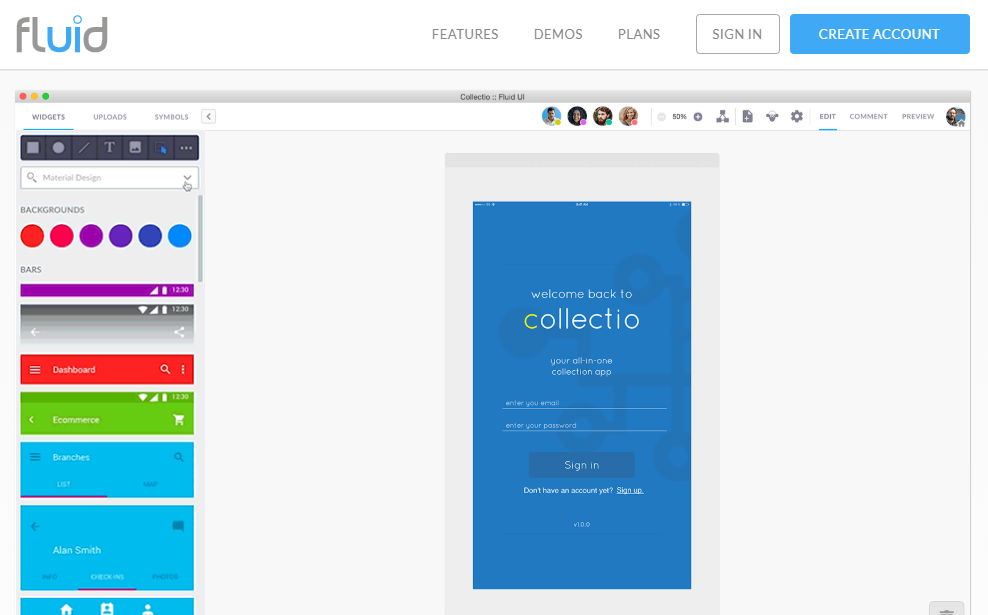Select the green Ecommerce bar widget
Screen dimensions: 988x615
107,413
